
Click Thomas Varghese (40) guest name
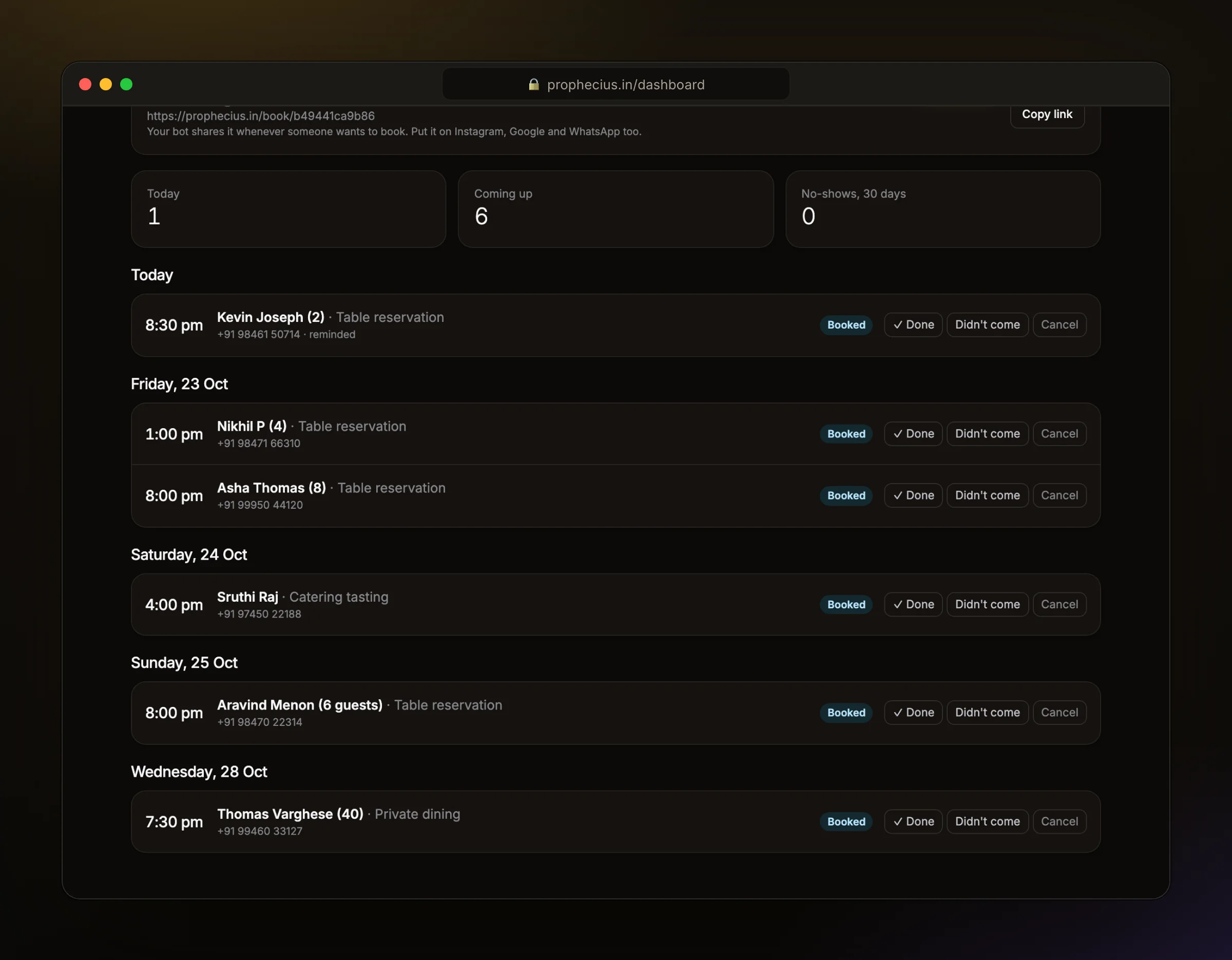click(291, 814)
